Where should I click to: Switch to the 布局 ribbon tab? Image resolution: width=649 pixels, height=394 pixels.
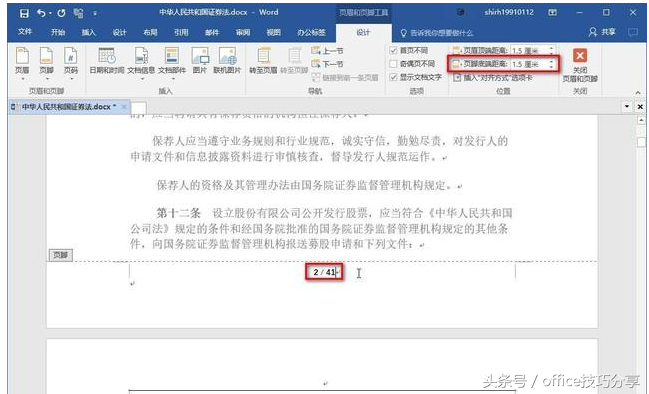click(150, 32)
